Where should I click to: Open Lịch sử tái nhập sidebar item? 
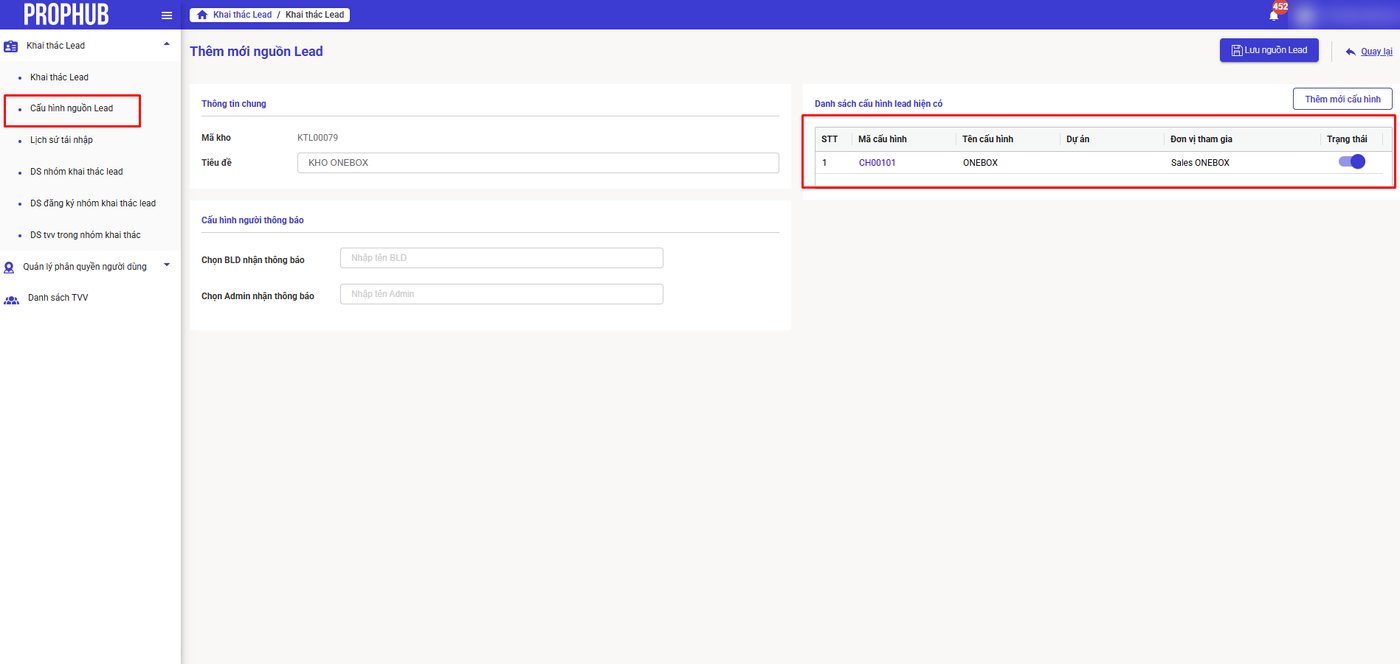62,140
